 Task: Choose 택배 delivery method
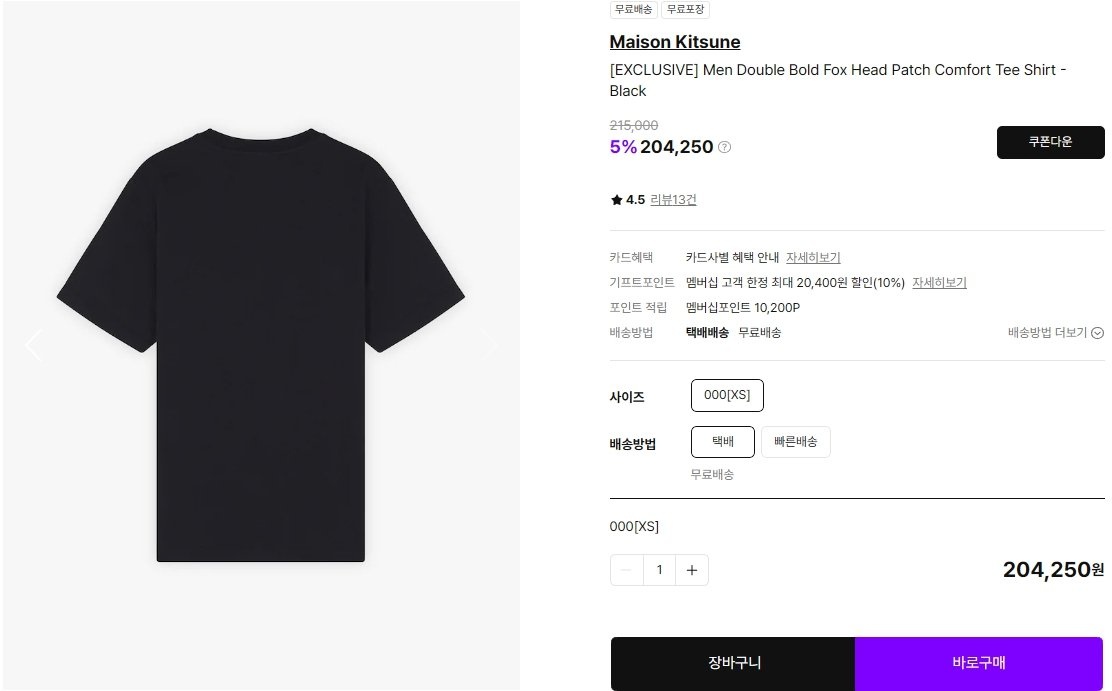[x=723, y=442]
